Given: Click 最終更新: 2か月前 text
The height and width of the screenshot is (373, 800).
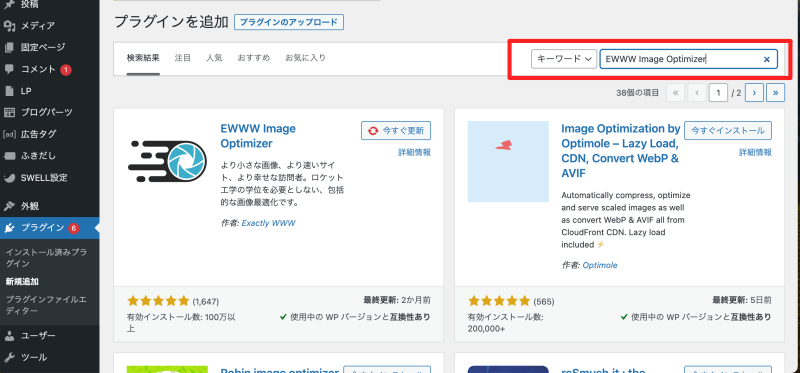Looking at the screenshot, I should (x=396, y=300).
